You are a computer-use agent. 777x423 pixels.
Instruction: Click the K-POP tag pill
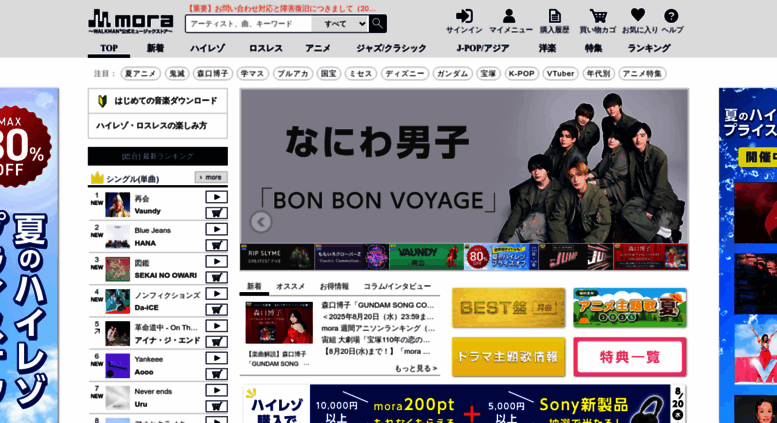[522, 74]
